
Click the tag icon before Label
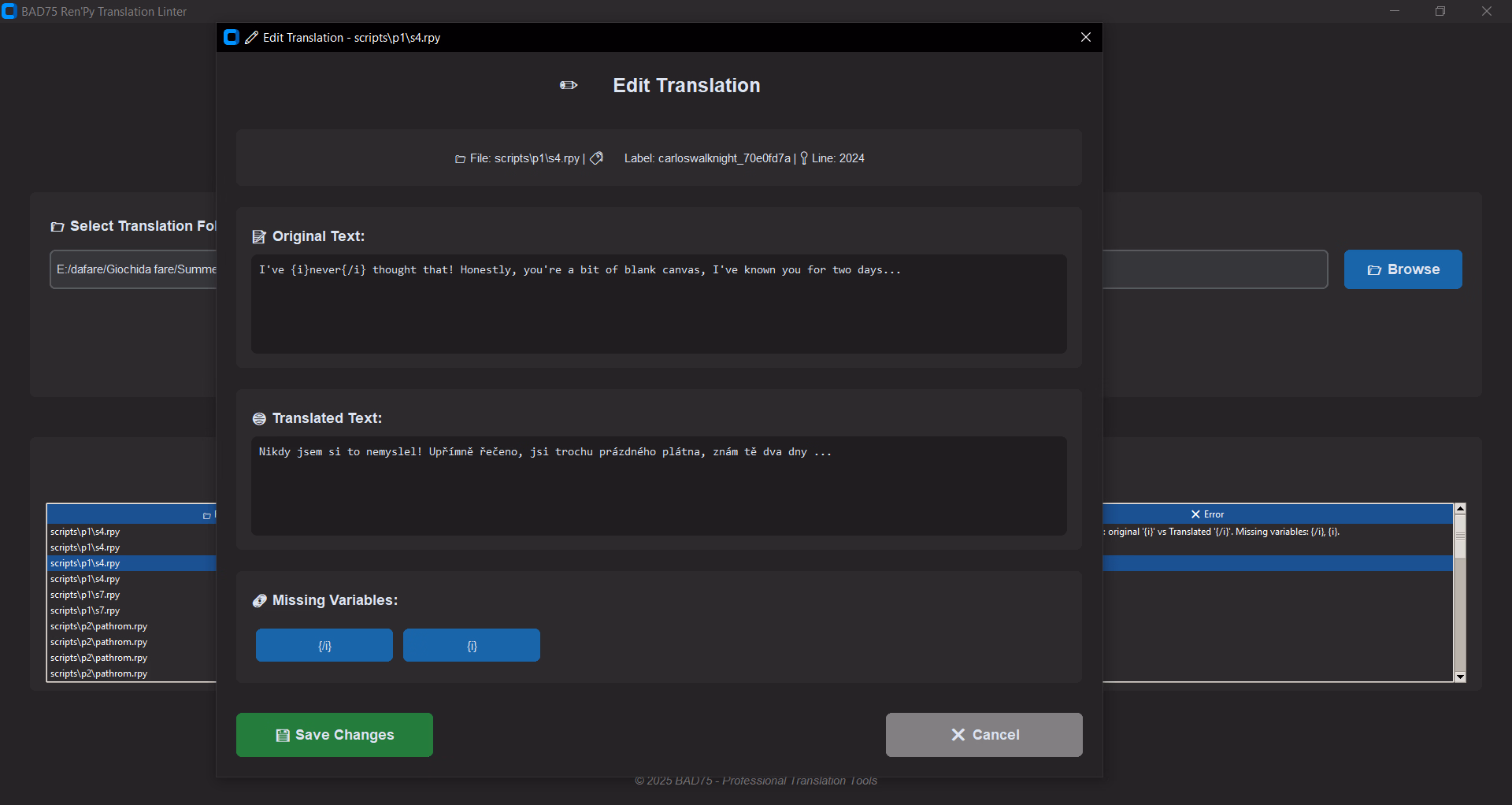(x=597, y=158)
